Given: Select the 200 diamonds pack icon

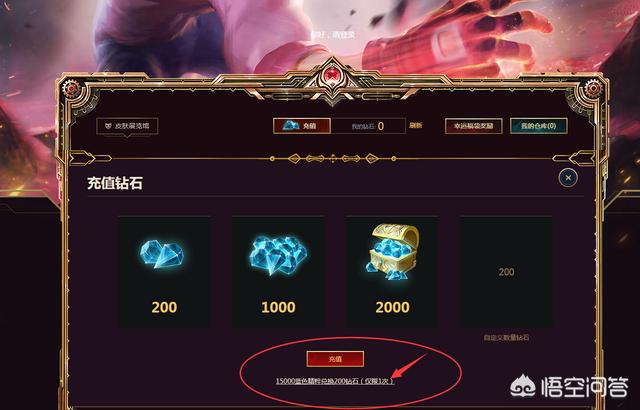Looking at the screenshot, I should pyautogui.click(x=162, y=254).
